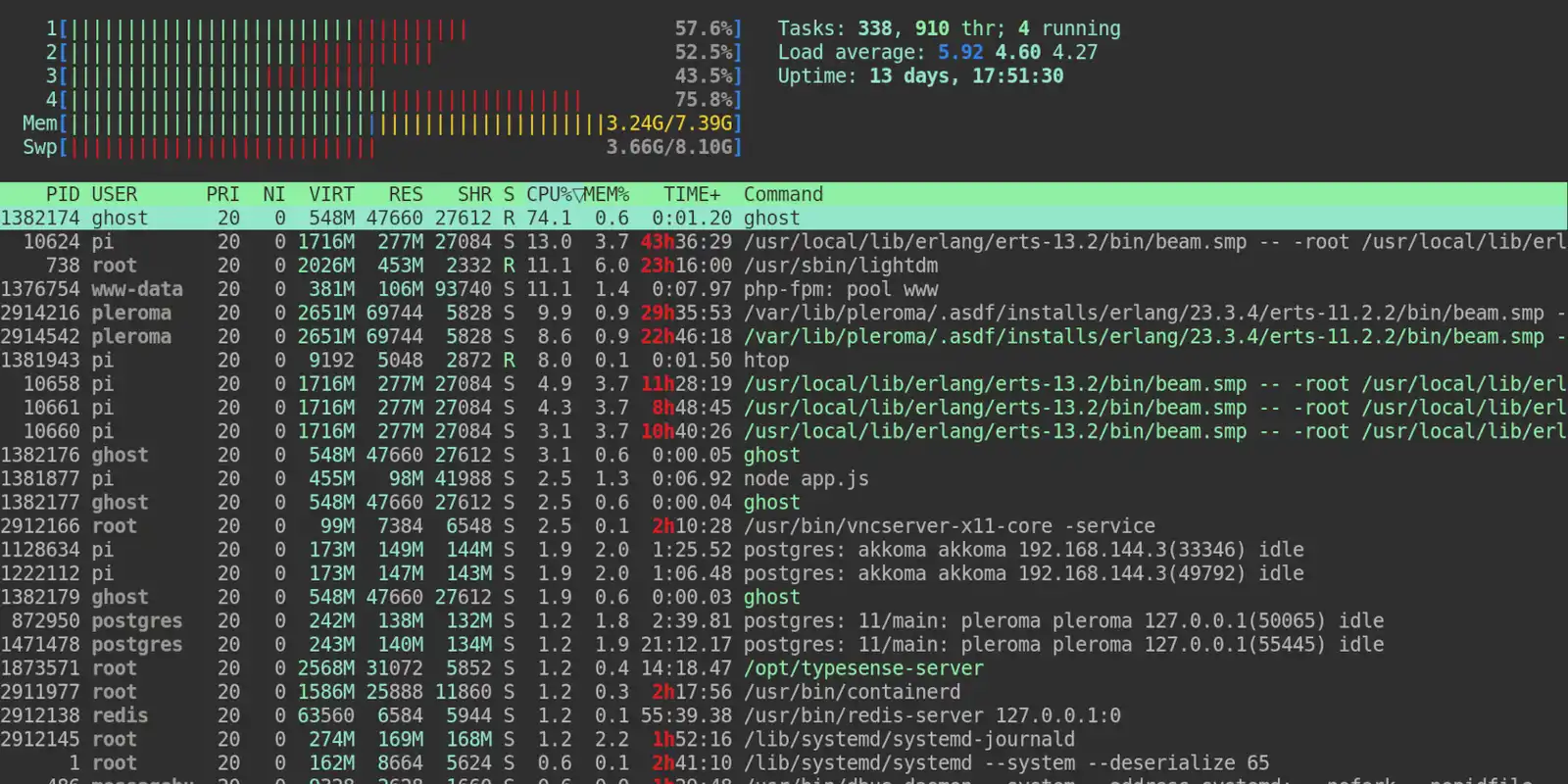Image resolution: width=1568 pixels, height=784 pixels.
Task: Sort by the MEM% column header
Action: pyautogui.click(x=607, y=194)
